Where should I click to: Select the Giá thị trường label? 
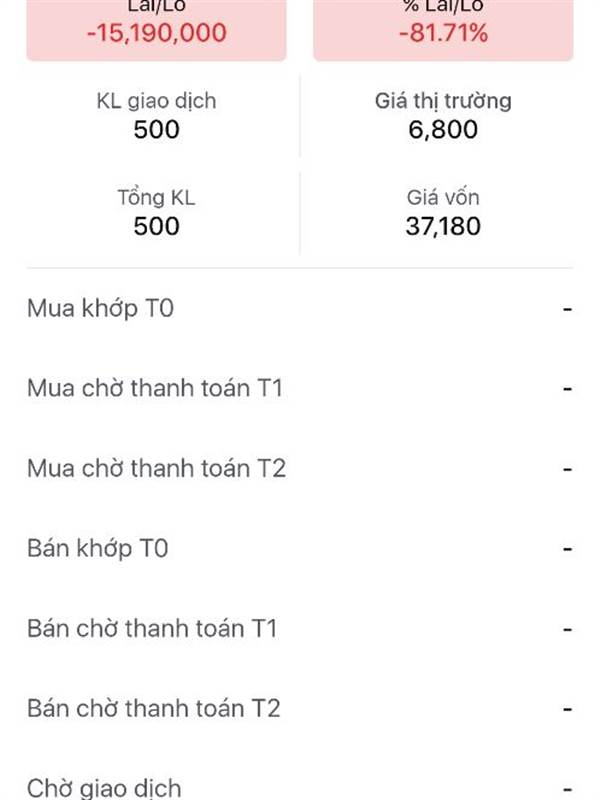click(x=443, y=101)
